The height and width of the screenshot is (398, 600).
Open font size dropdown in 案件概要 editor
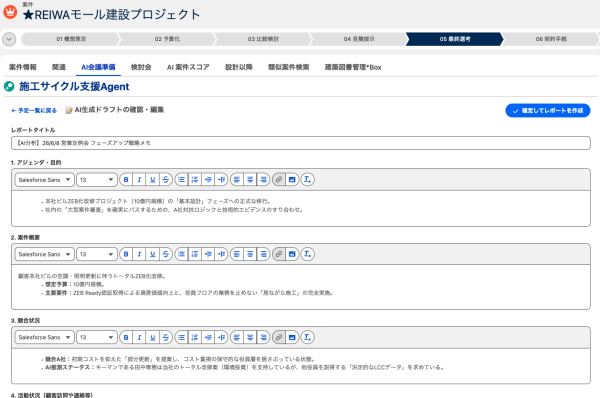click(96, 254)
